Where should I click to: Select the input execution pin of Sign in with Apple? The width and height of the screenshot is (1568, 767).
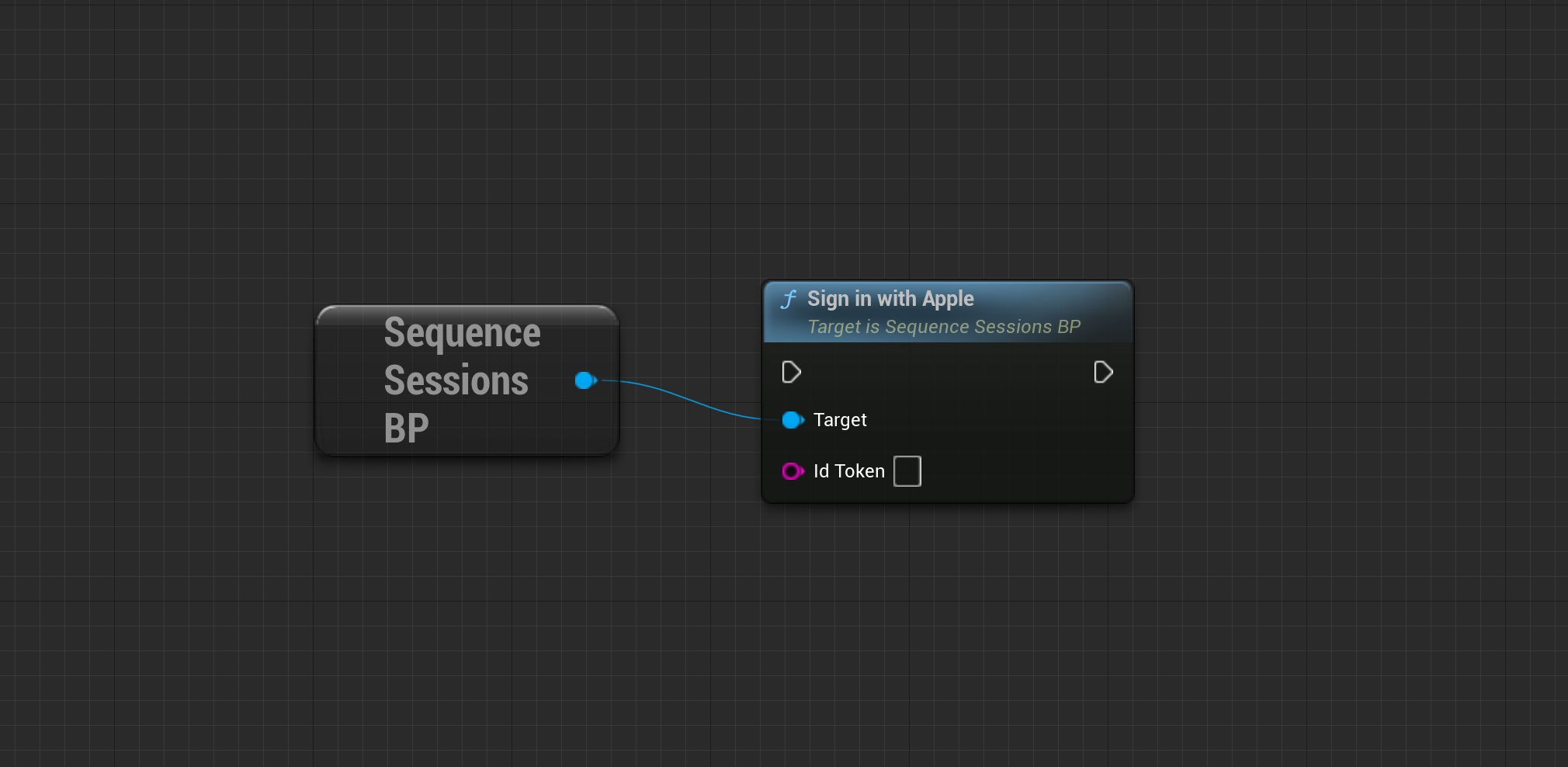(x=791, y=373)
